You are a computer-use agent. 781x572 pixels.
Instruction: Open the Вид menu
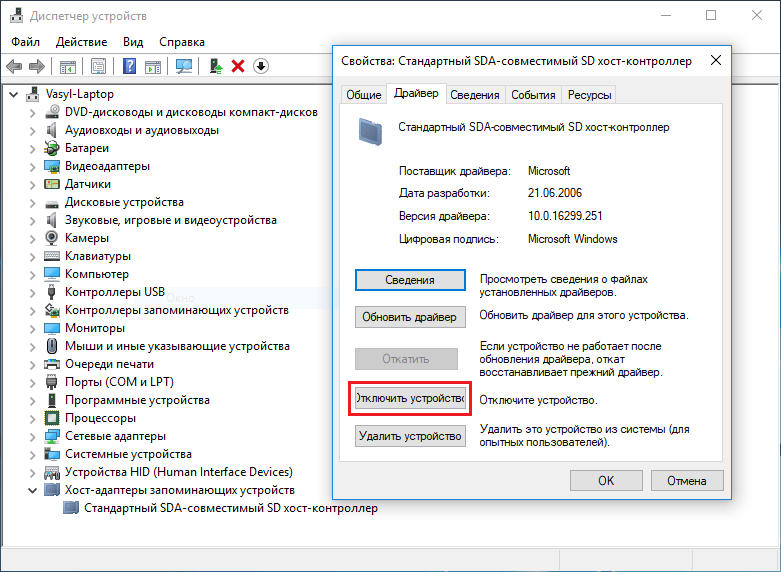(x=133, y=42)
